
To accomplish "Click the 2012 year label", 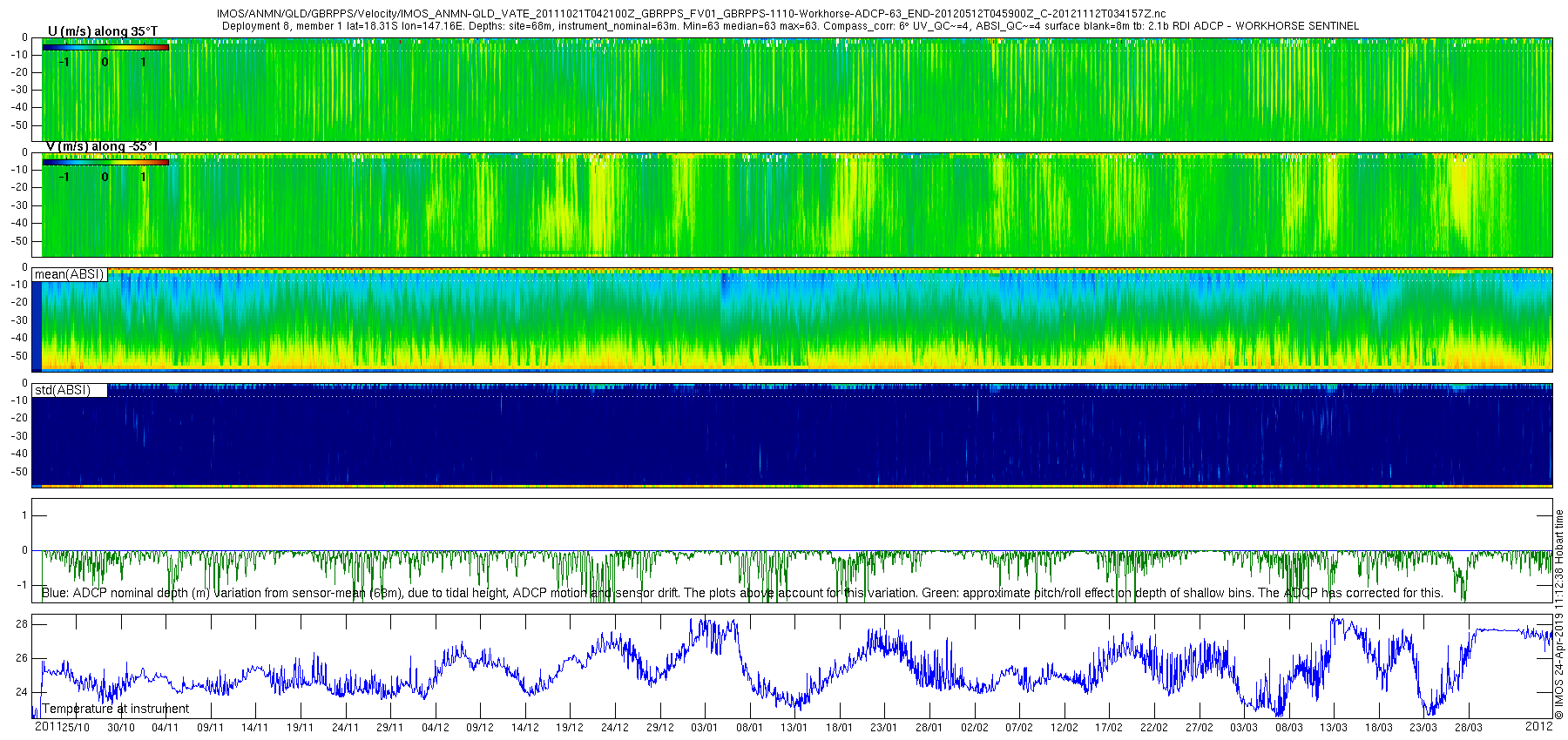I will coord(1538,726).
